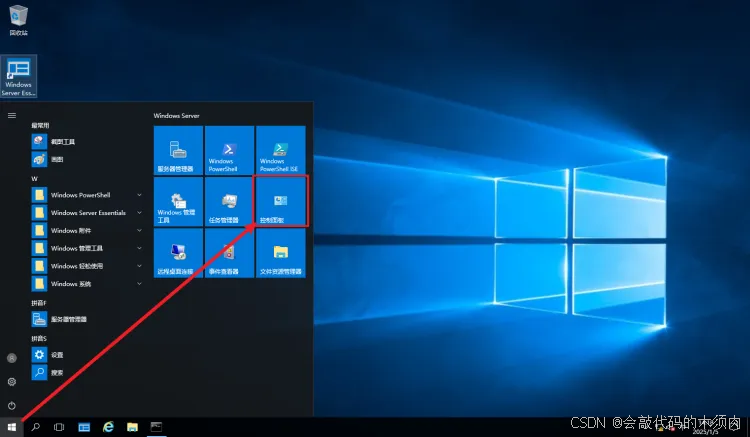Expand the Windows Server Essentials folder

tap(86, 213)
